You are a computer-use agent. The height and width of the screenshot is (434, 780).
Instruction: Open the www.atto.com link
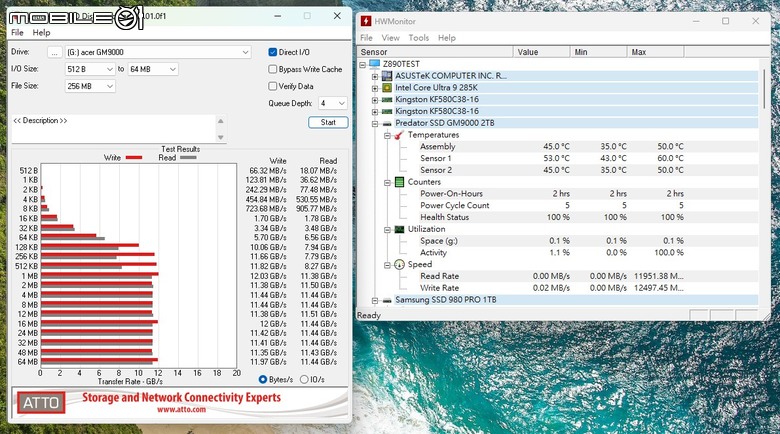pos(181,410)
